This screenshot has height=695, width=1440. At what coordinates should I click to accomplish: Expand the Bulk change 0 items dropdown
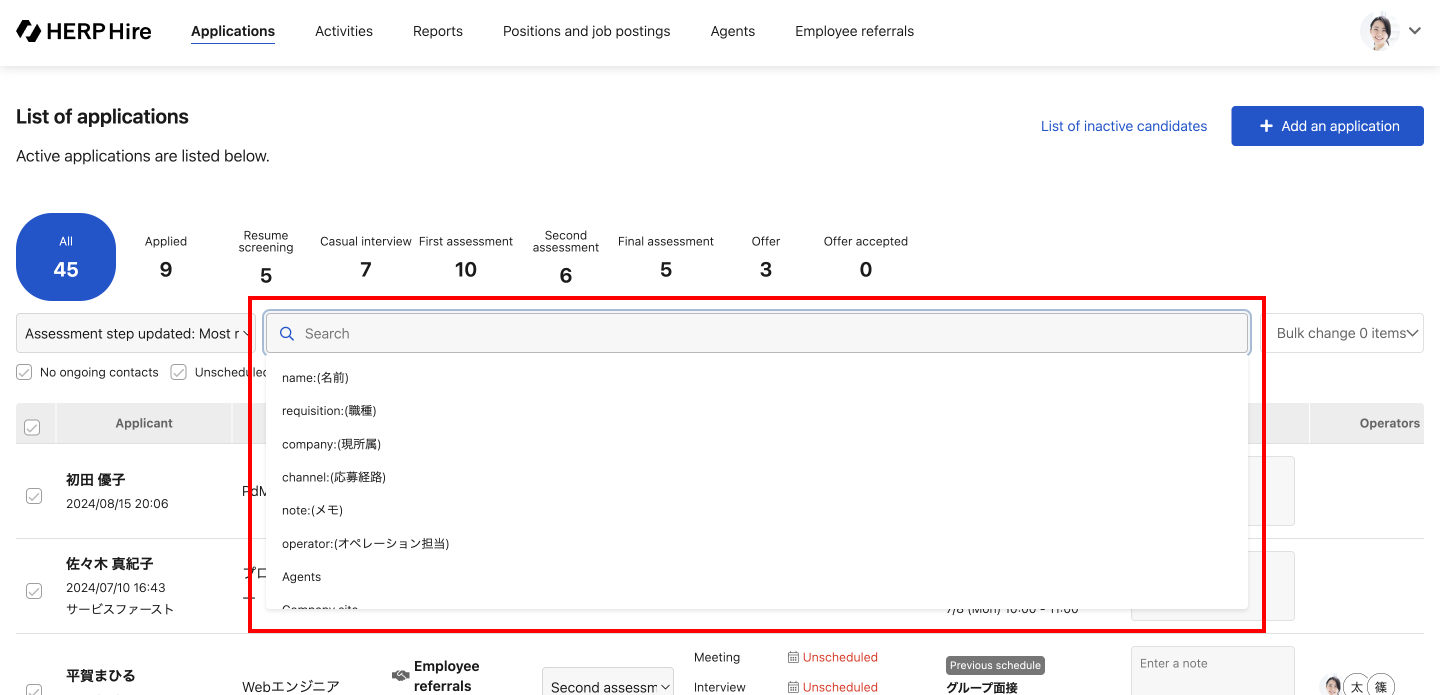tap(1349, 334)
